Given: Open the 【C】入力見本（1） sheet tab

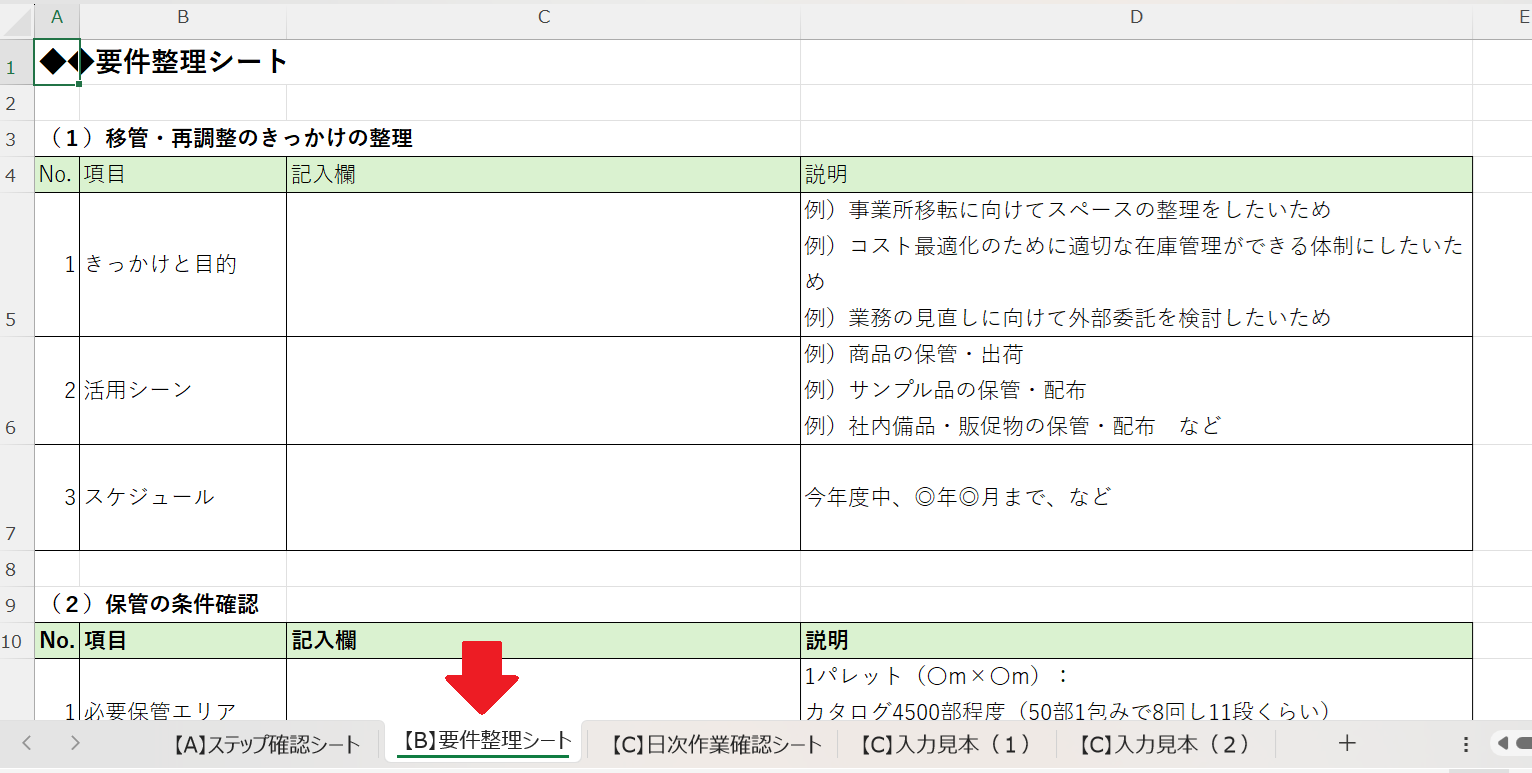Looking at the screenshot, I should pos(946,744).
